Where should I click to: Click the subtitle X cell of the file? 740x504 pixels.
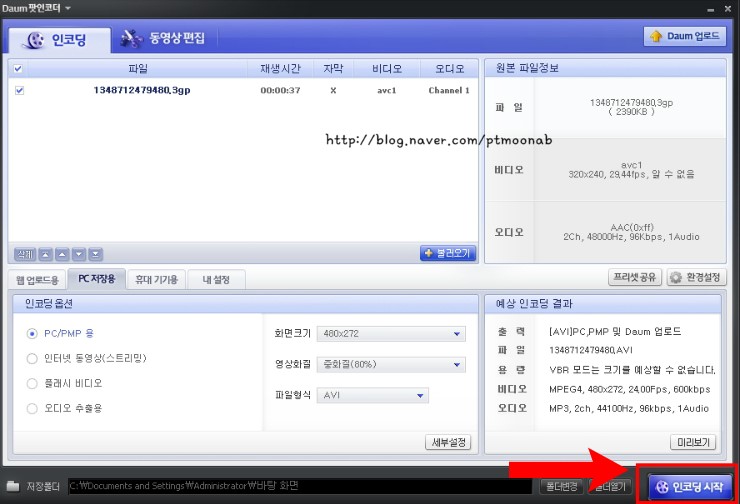click(333, 90)
